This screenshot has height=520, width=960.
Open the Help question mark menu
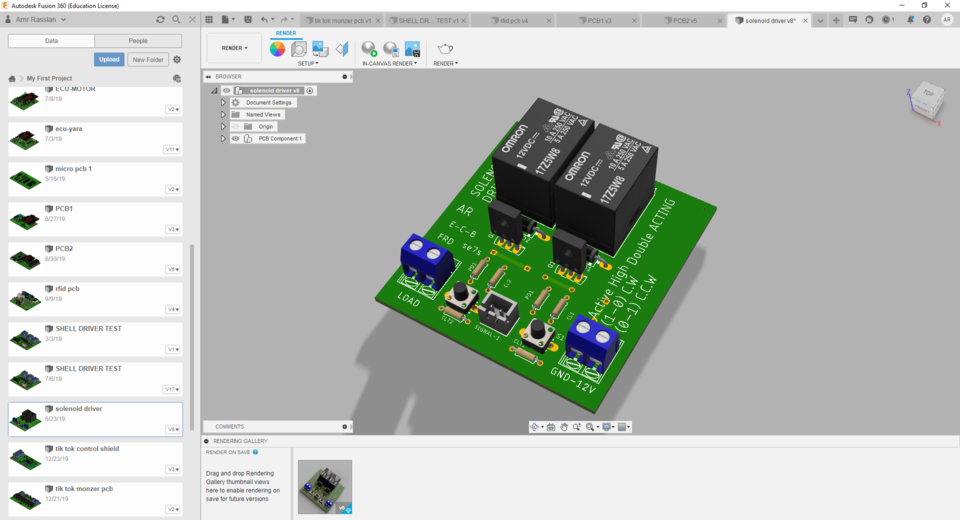click(927, 20)
